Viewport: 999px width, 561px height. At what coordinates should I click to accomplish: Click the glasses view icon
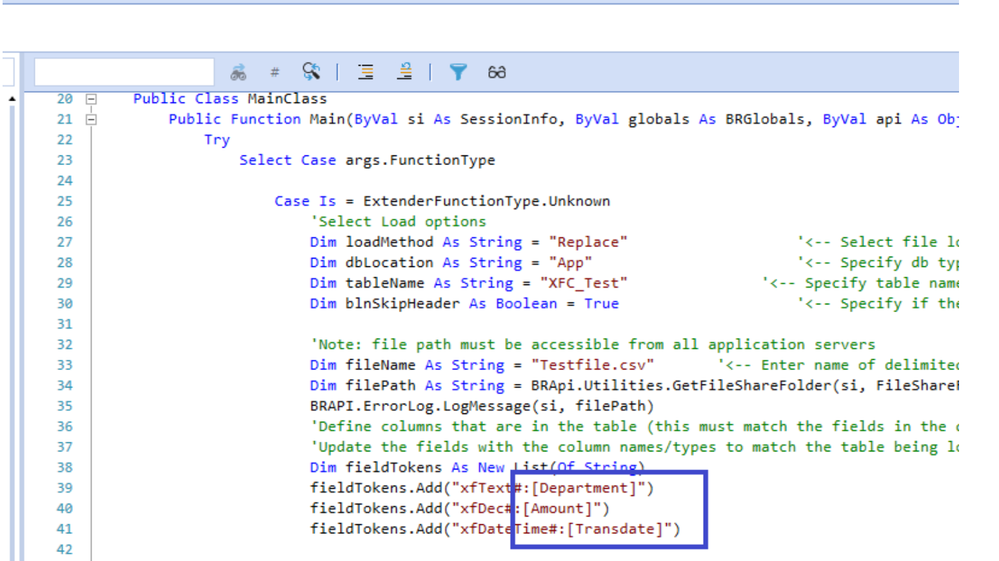[x=497, y=72]
